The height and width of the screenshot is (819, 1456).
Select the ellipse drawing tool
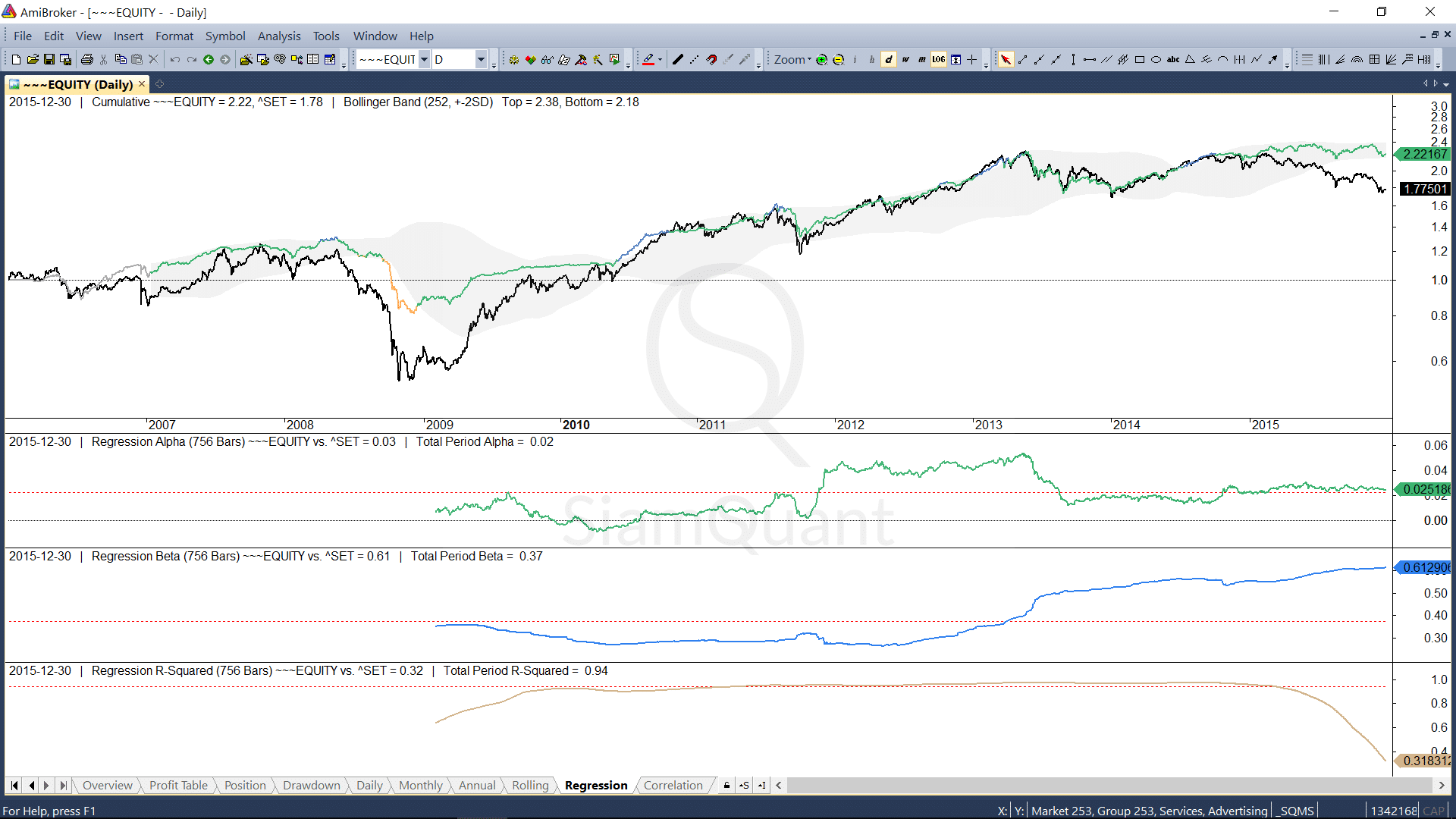tap(1156, 60)
